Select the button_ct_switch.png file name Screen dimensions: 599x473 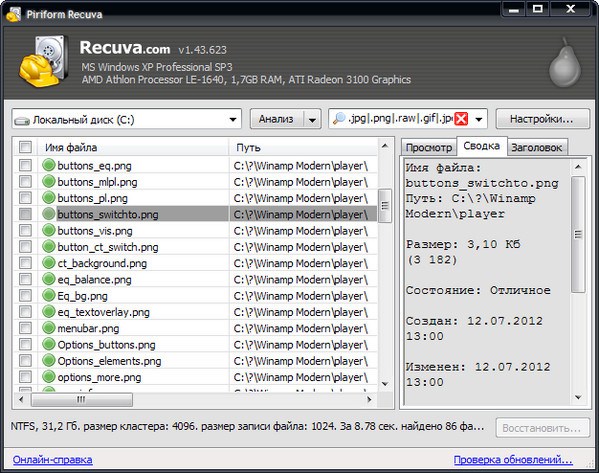click(x=108, y=247)
